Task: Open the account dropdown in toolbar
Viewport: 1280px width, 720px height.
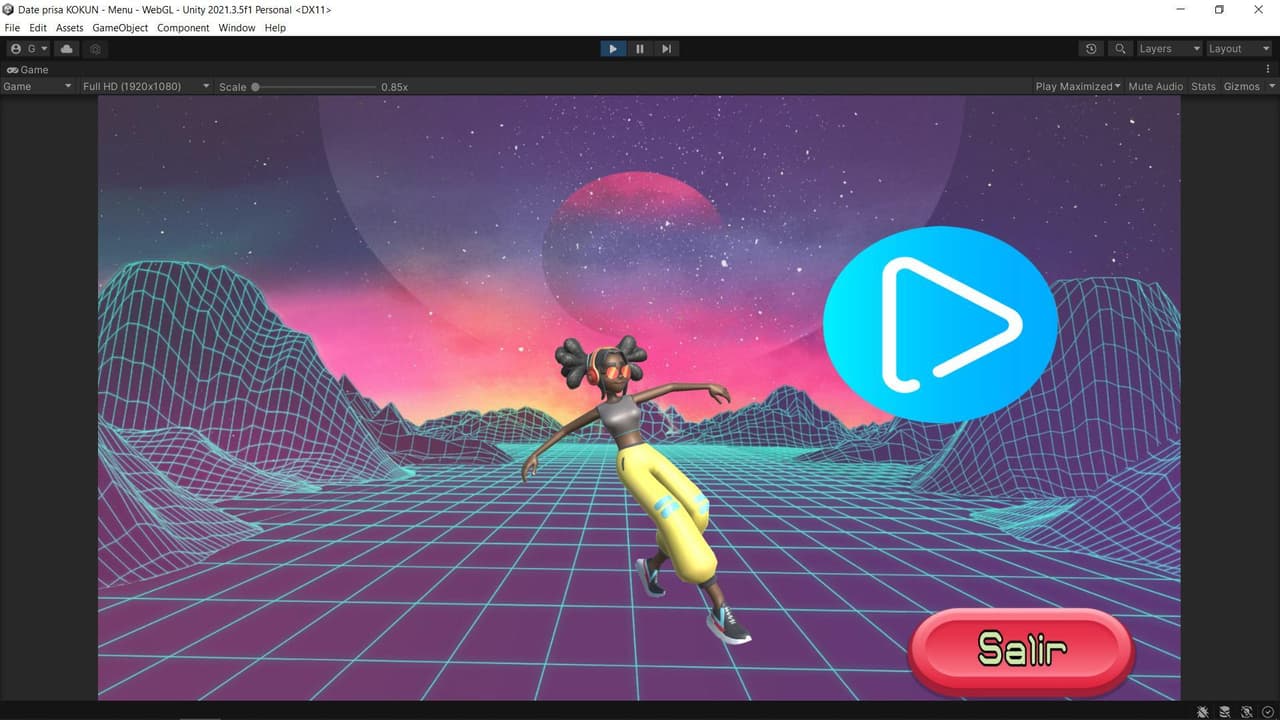Action: 29,48
